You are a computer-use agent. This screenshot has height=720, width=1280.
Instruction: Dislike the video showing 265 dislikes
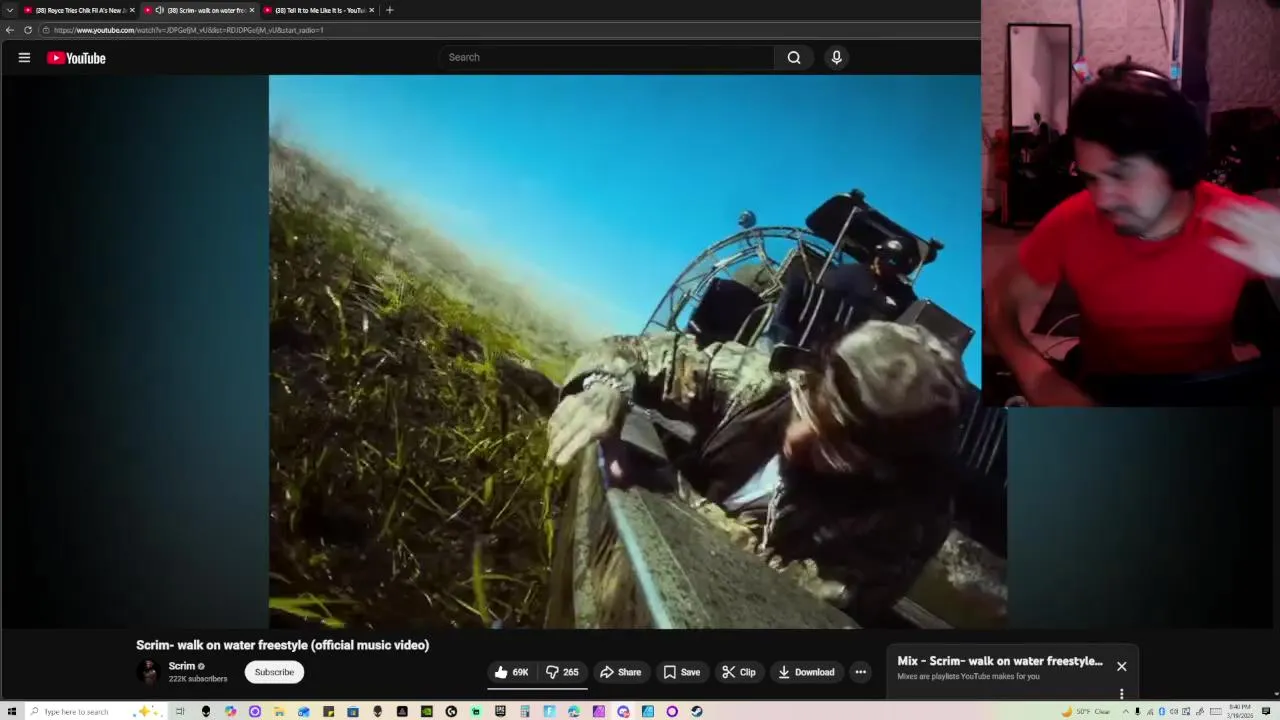click(x=562, y=672)
